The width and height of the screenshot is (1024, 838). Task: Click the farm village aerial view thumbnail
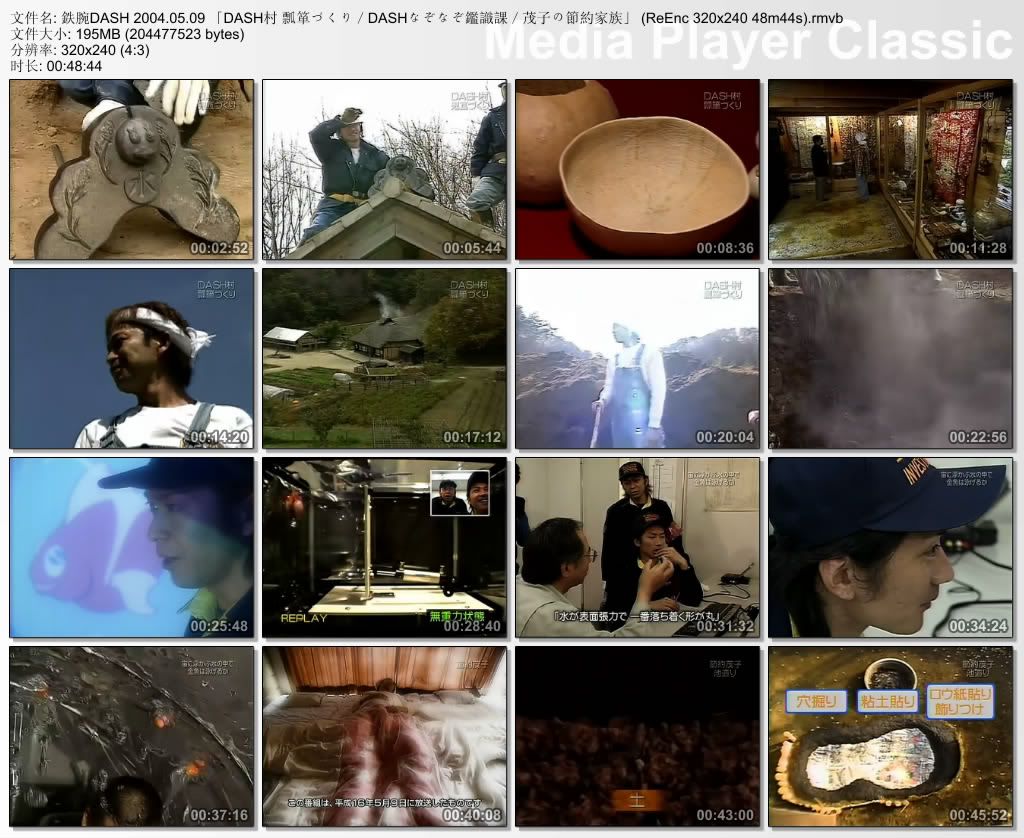[x=384, y=358]
